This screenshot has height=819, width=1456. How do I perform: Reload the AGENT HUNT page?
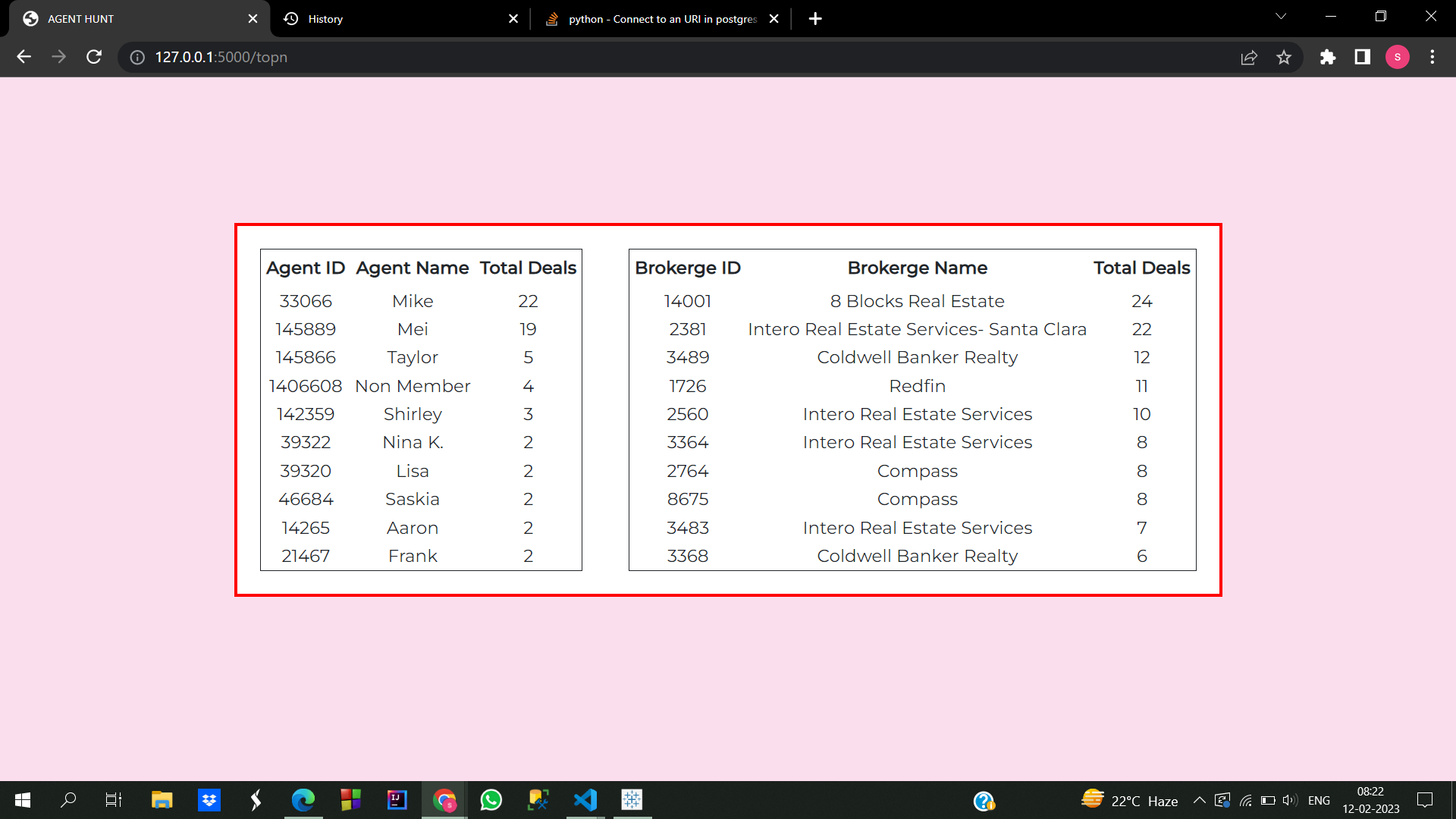coord(94,57)
